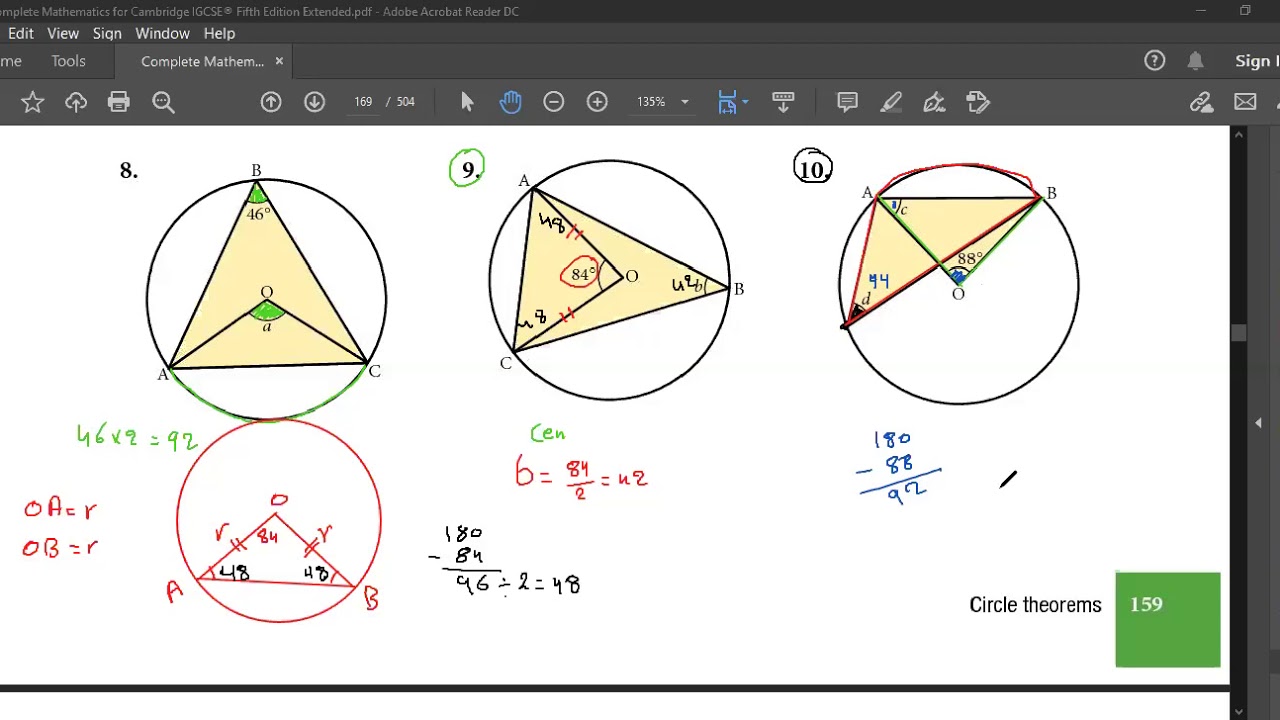Viewport: 1280px width, 720px height.
Task: Click the 46° angle label
Action: pos(258,213)
